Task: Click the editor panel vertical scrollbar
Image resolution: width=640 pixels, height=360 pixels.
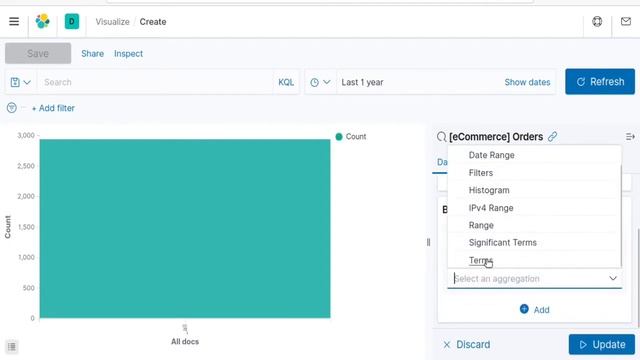Action: coord(638,278)
